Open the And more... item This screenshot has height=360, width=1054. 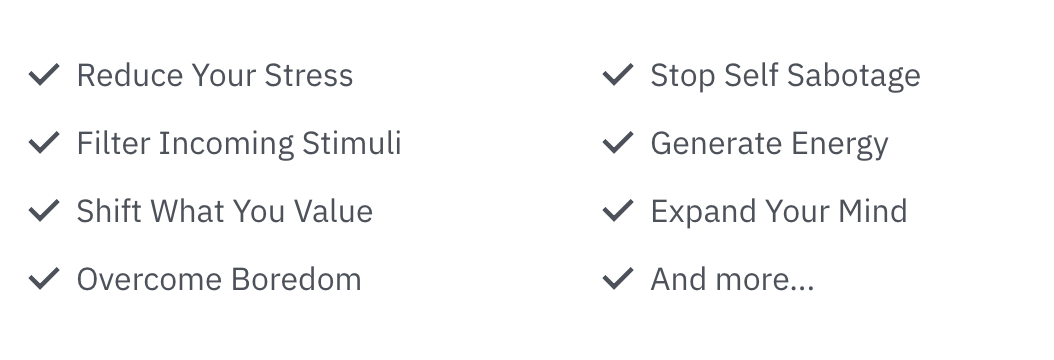[x=732, y=279]
